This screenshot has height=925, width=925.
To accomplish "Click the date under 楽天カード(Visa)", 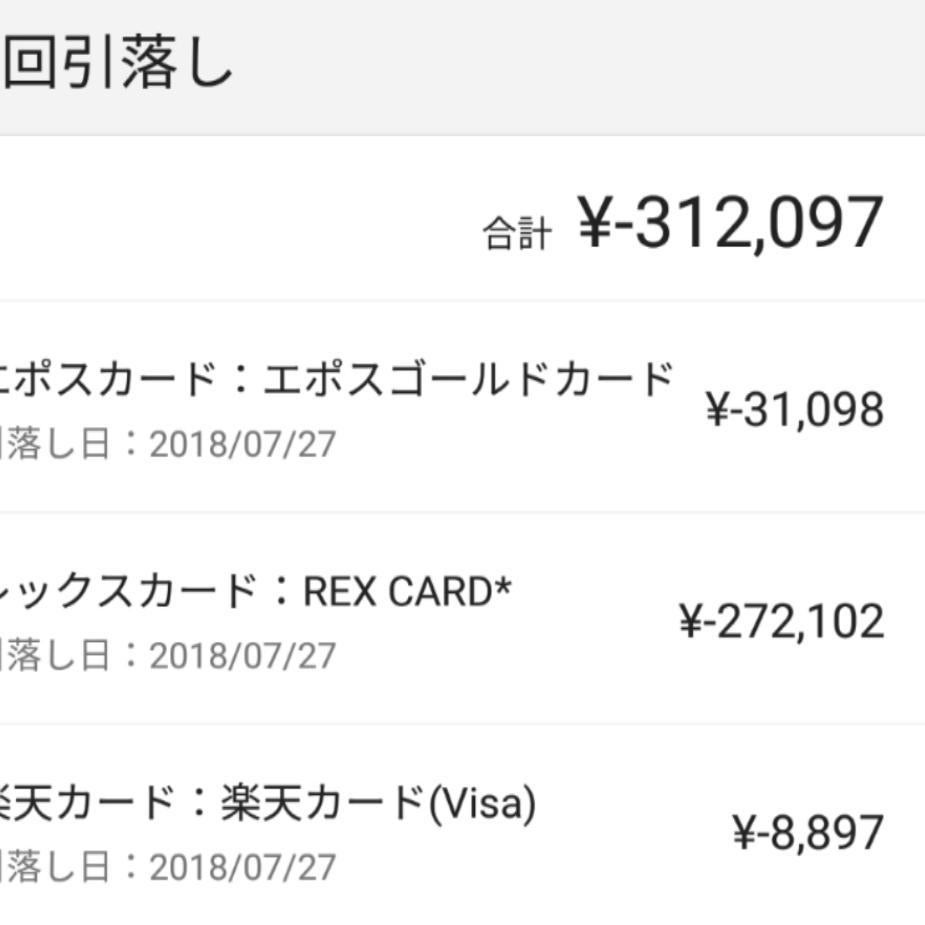I will (242, 867).
